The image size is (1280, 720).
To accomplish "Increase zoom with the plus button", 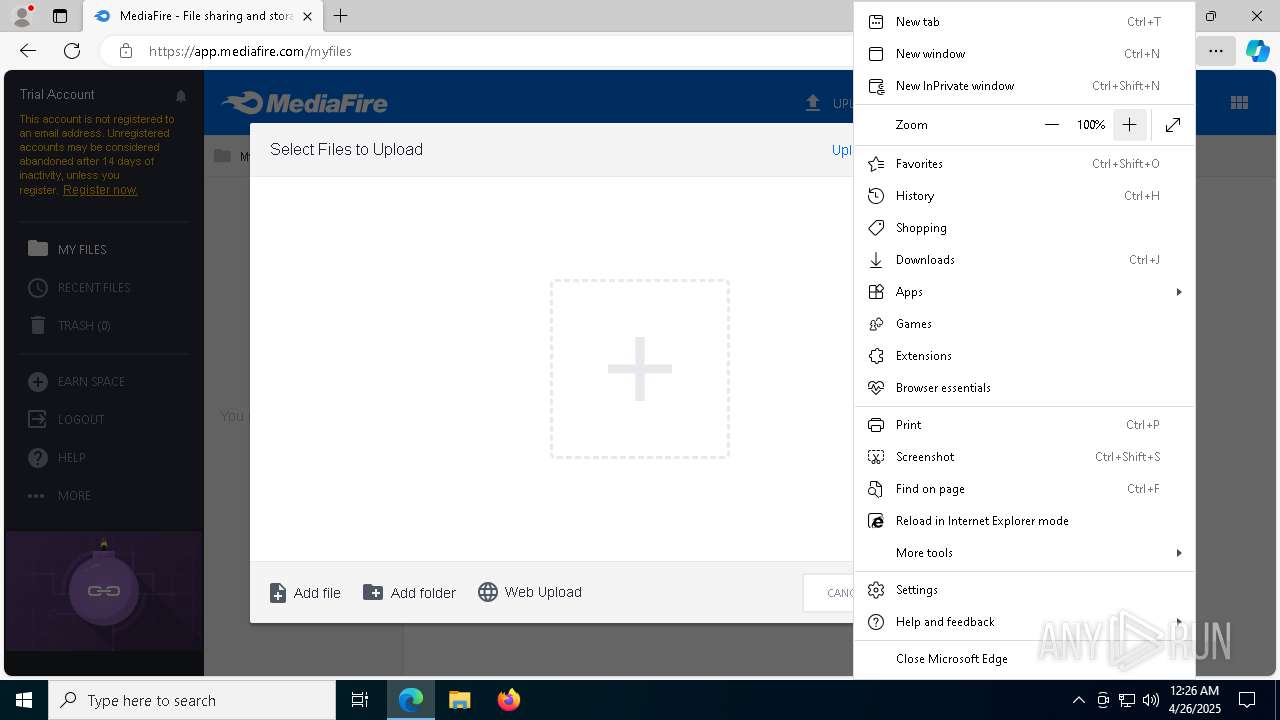I will click(1129, 125).
